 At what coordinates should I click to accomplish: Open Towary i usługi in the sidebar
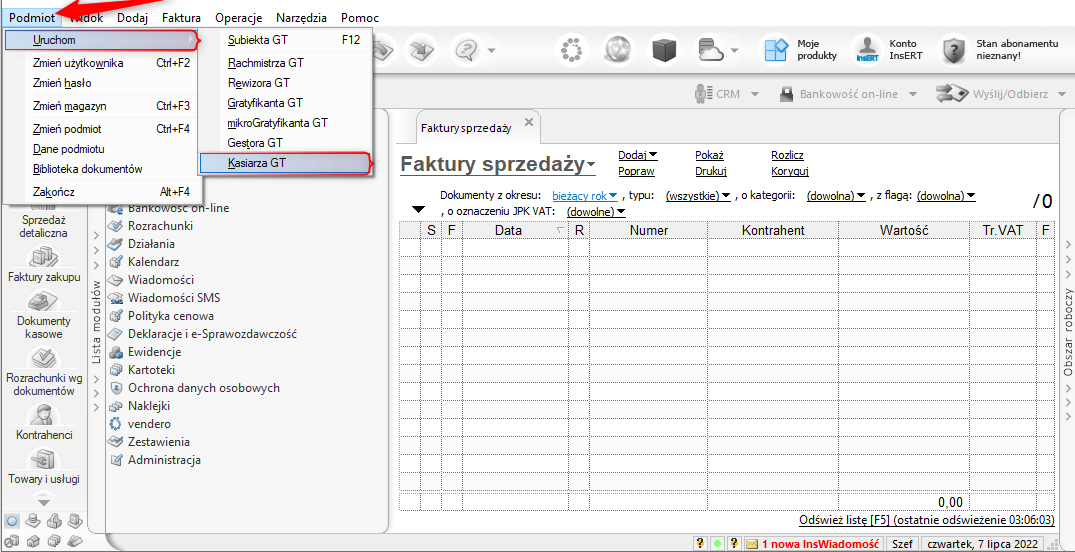(44, 465)
